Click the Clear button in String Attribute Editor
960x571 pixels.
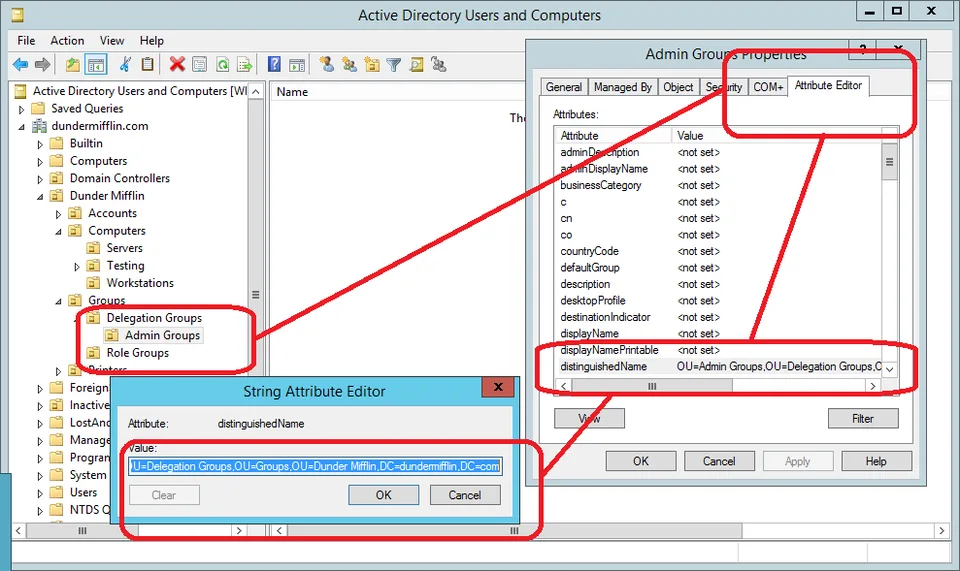pyautogui.click(x=163, y=495)
